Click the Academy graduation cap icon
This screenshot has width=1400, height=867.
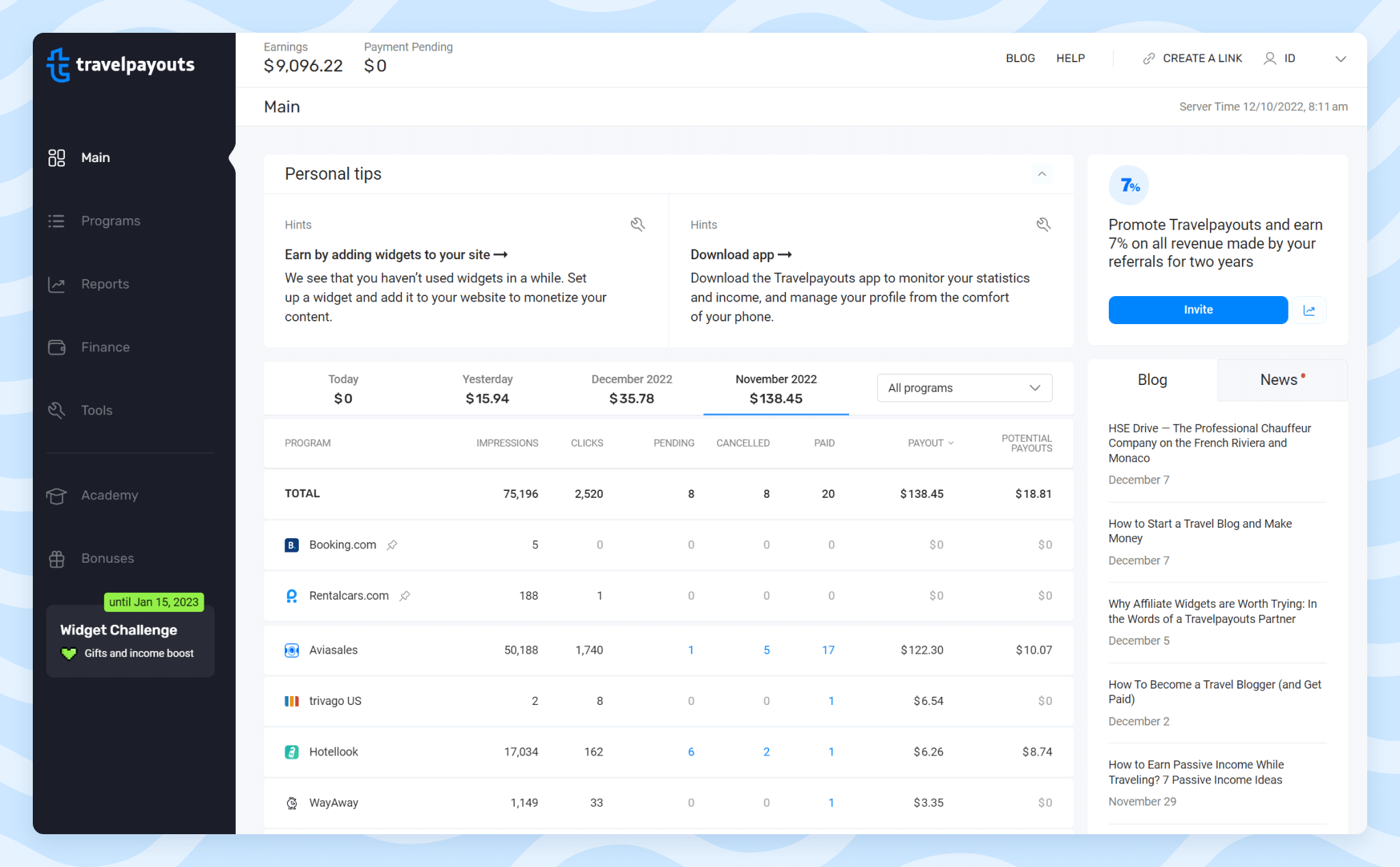tap(57, 495)
